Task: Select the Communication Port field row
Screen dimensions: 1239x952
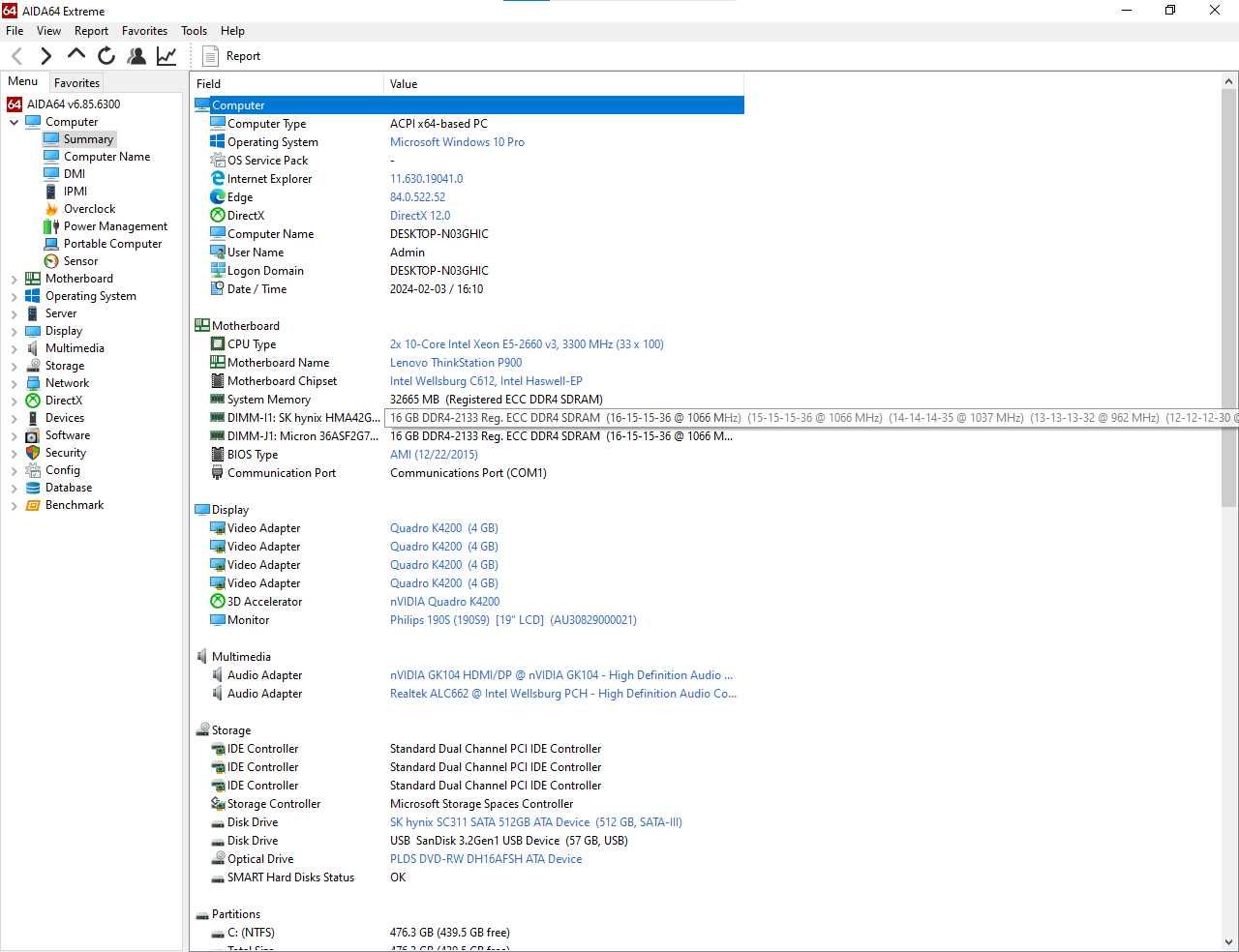Action: click(468, 473)
